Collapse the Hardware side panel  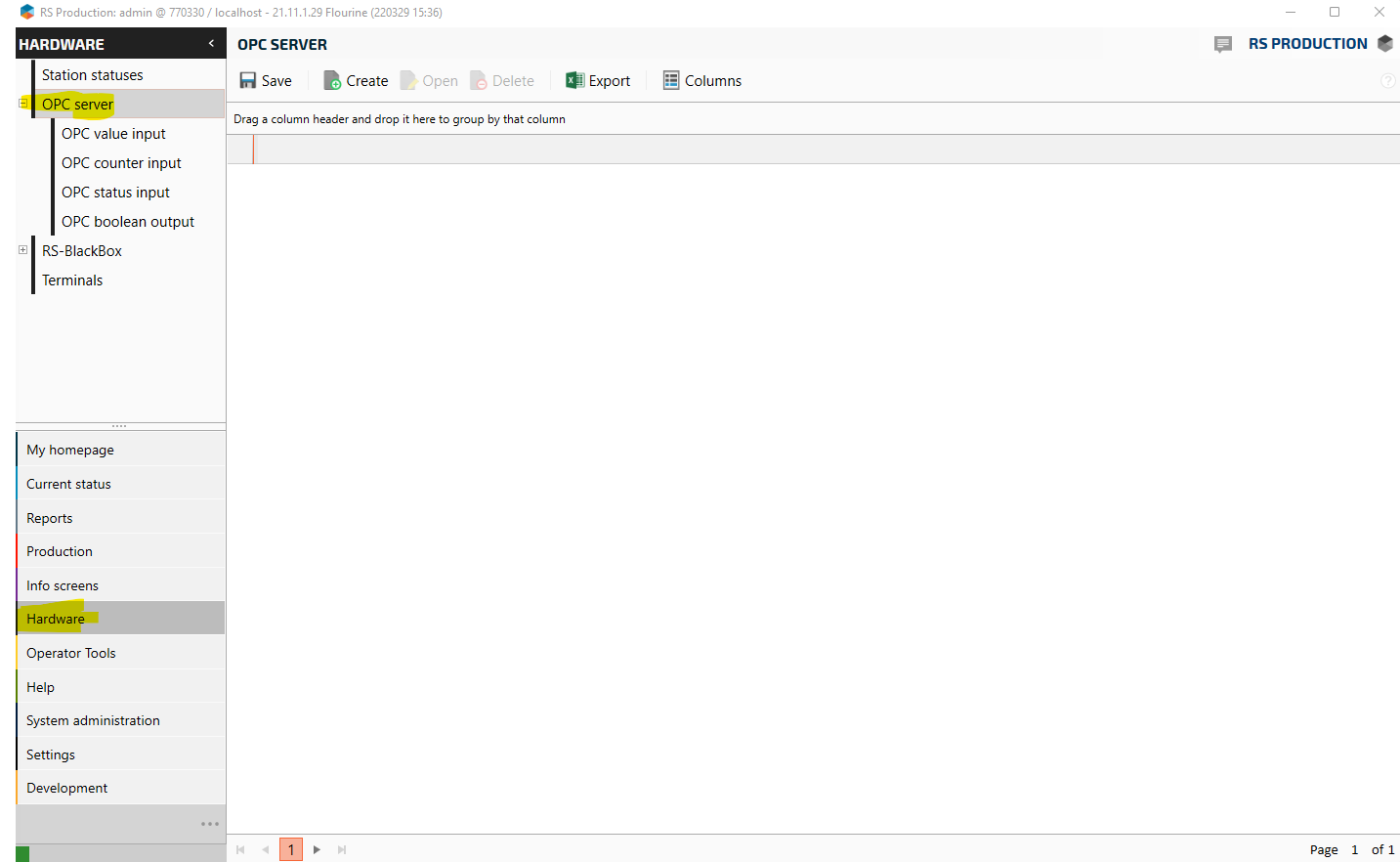tap(211, 44)
